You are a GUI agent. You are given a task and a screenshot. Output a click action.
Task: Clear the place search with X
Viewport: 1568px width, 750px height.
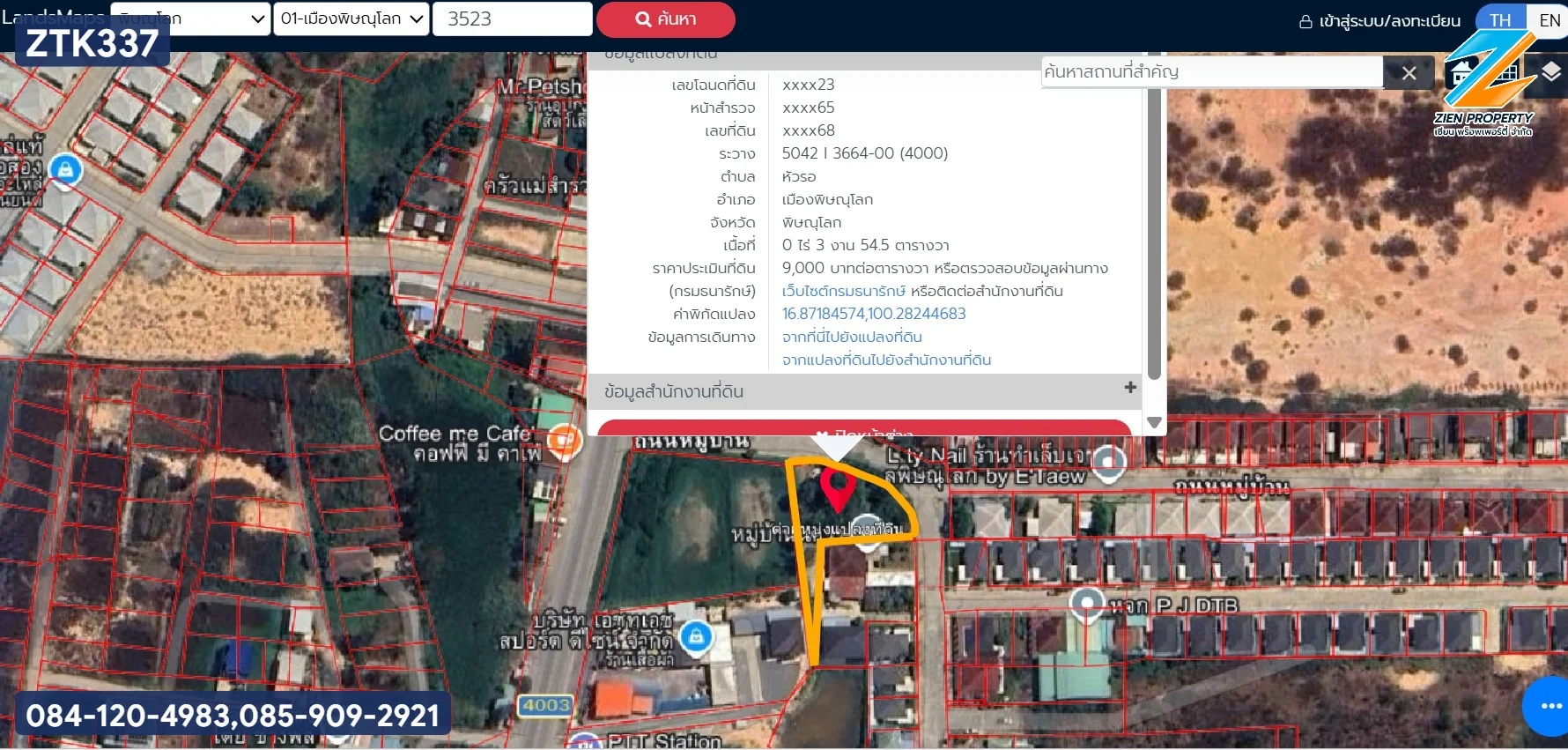coord(1409,73)
